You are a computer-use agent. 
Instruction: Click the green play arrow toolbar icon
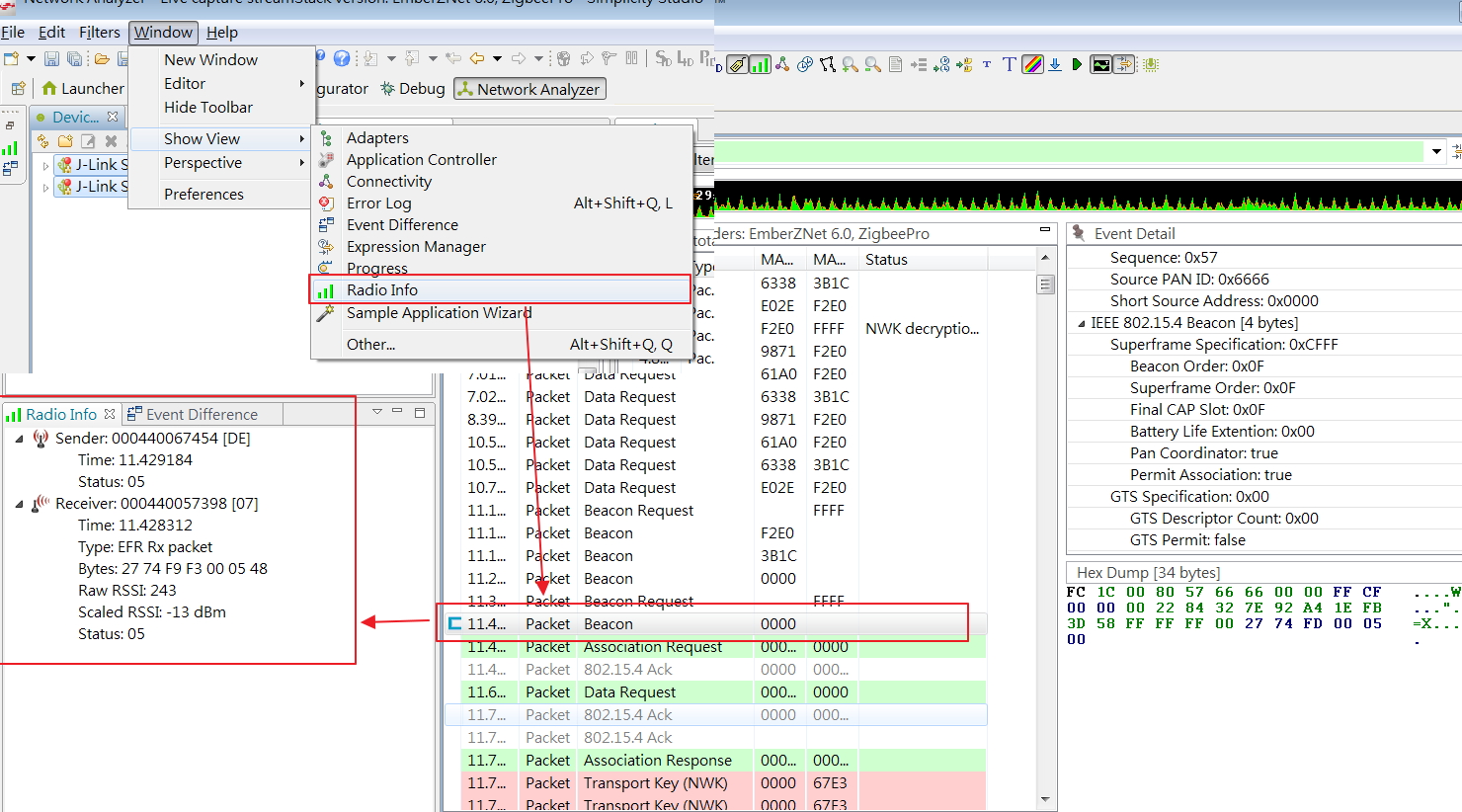tap(1077, 64)
